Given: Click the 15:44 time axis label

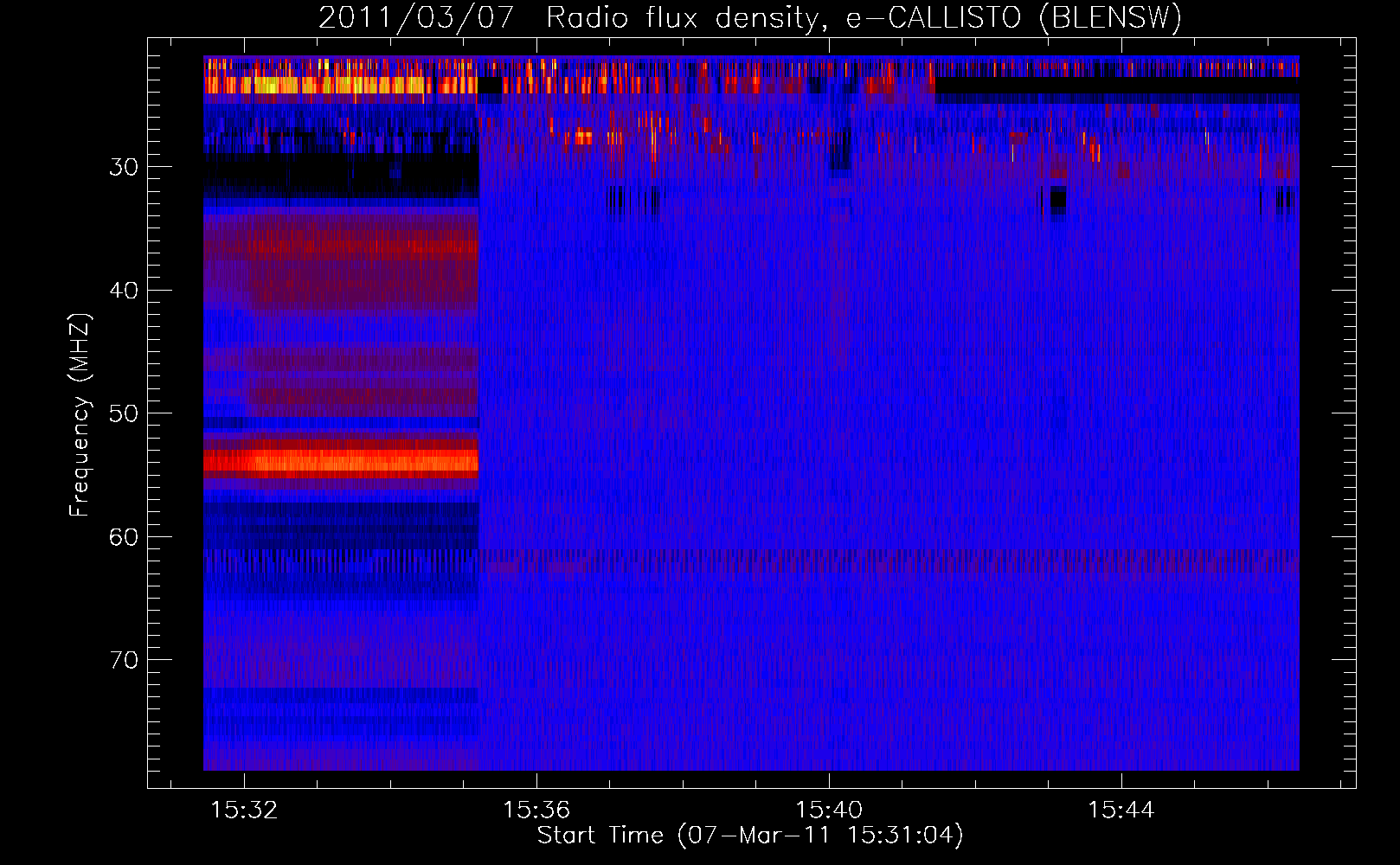Looking at the screenshot, I should (x=1121, y=811).
